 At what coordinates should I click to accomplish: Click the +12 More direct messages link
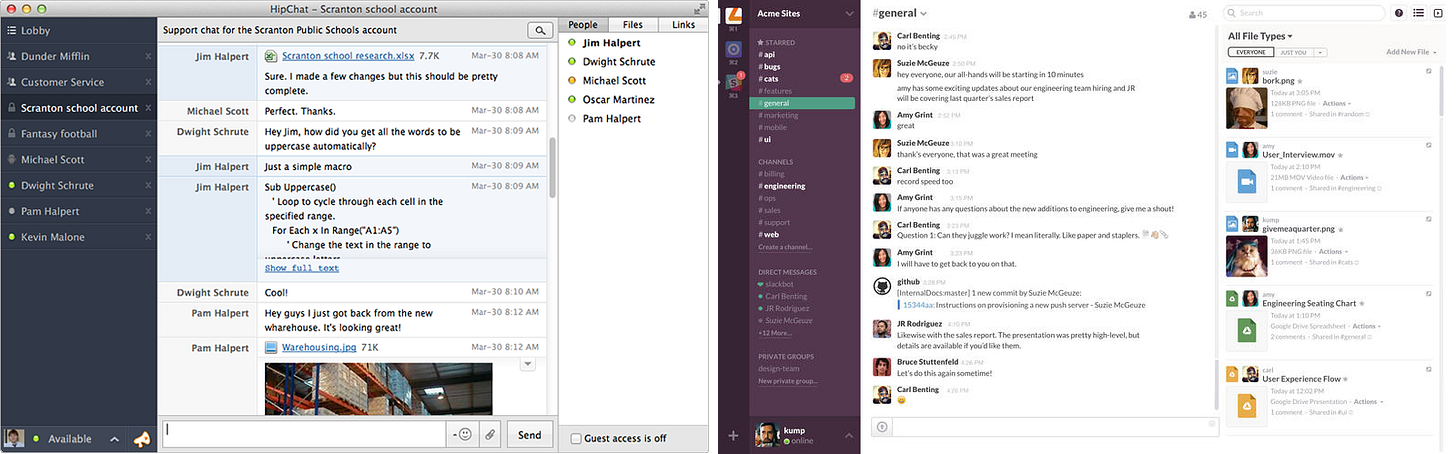pyautogui.click(x=775, y=333)
